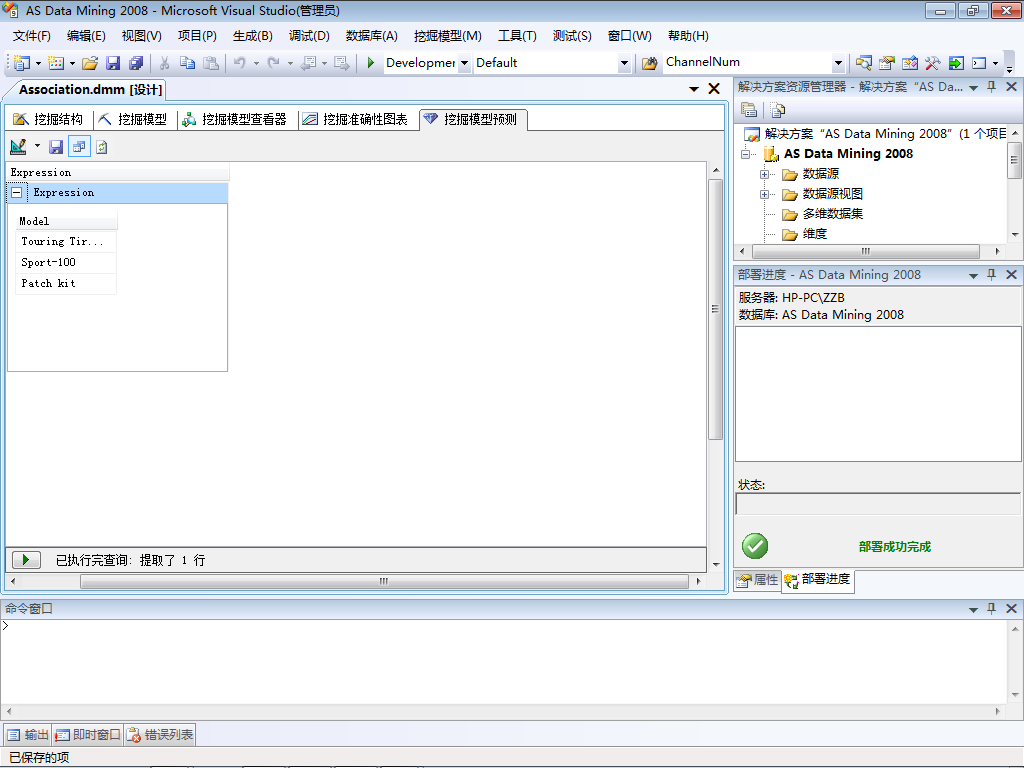Click the Open File folder icon

[90, 63]
